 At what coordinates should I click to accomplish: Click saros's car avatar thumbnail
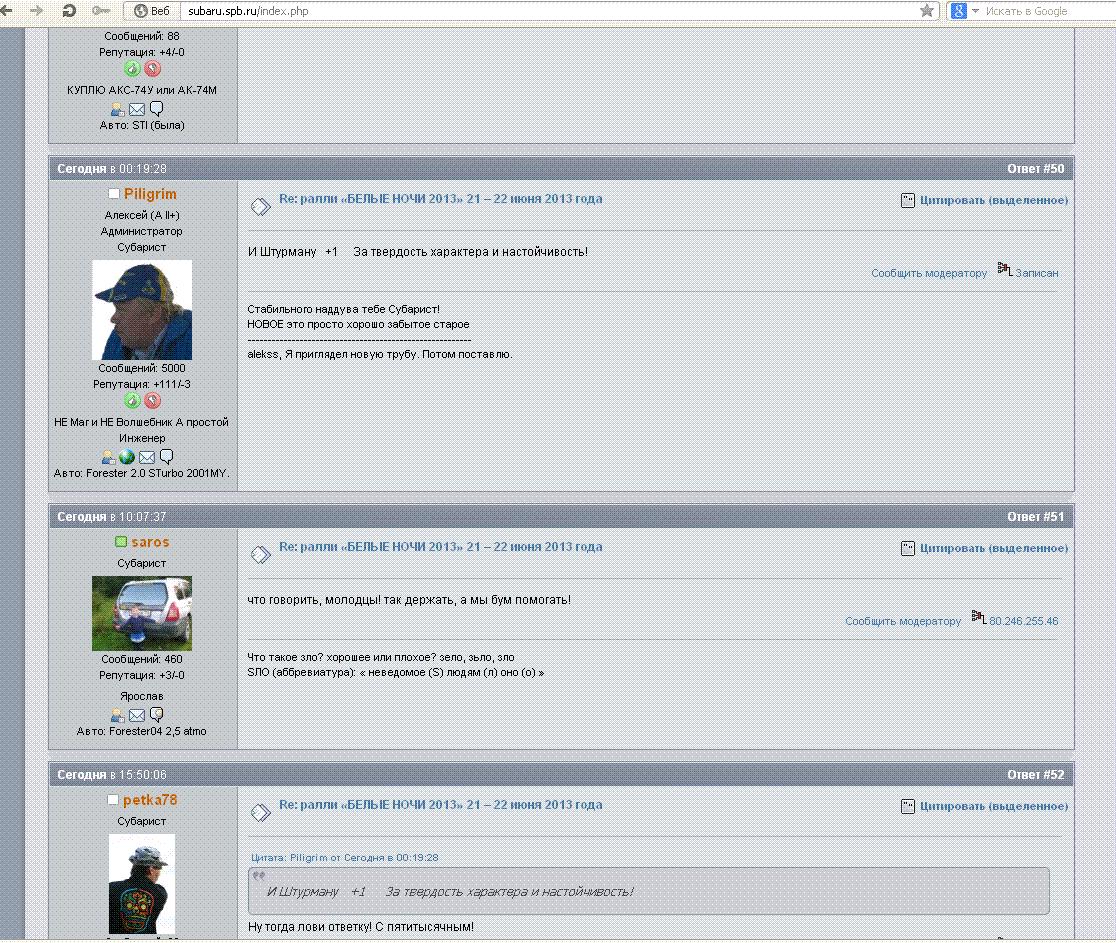142,613
